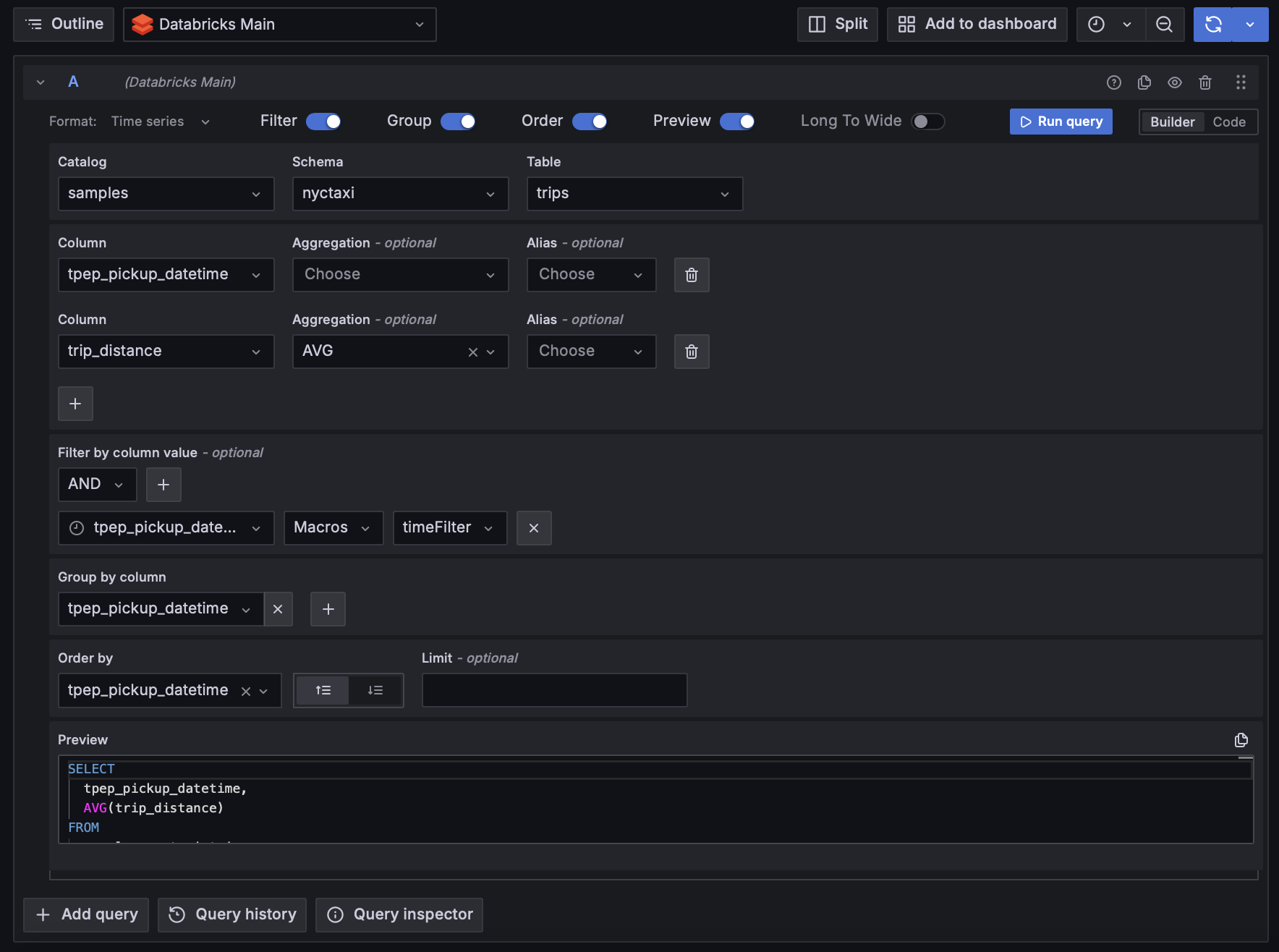Screen dimensions: 1279x952
Task: Open query help icon
Action: (x=1113, y=82)
